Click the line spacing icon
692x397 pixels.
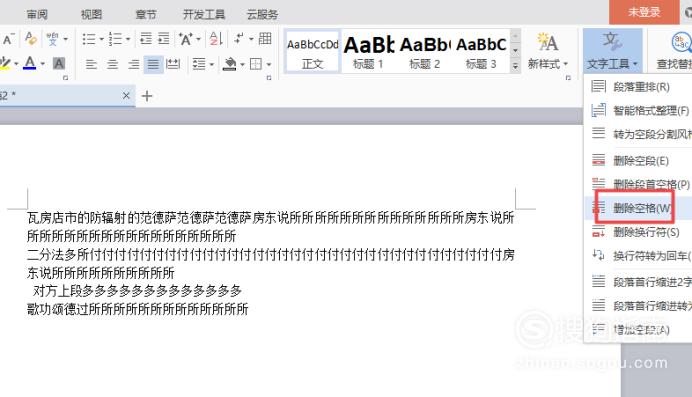pyautogui.click(x=199, y=64)
